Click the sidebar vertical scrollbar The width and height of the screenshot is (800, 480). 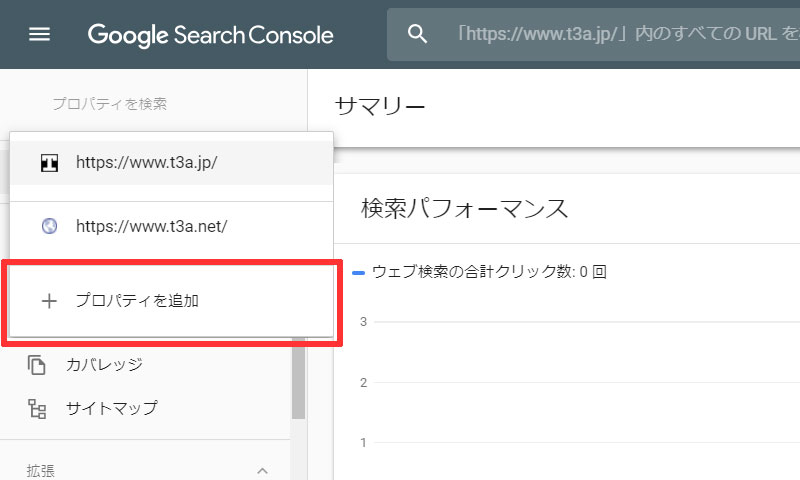point(298,378)
